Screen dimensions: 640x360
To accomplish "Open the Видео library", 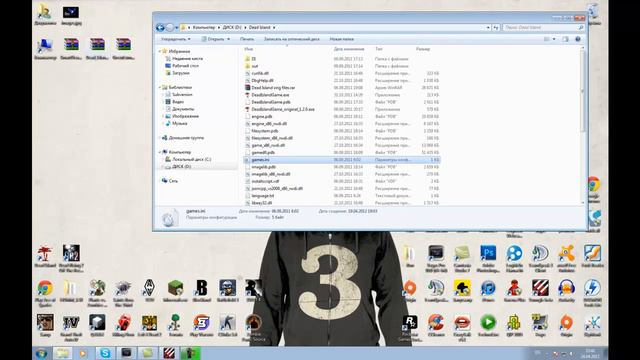I will tap(178, 102).
